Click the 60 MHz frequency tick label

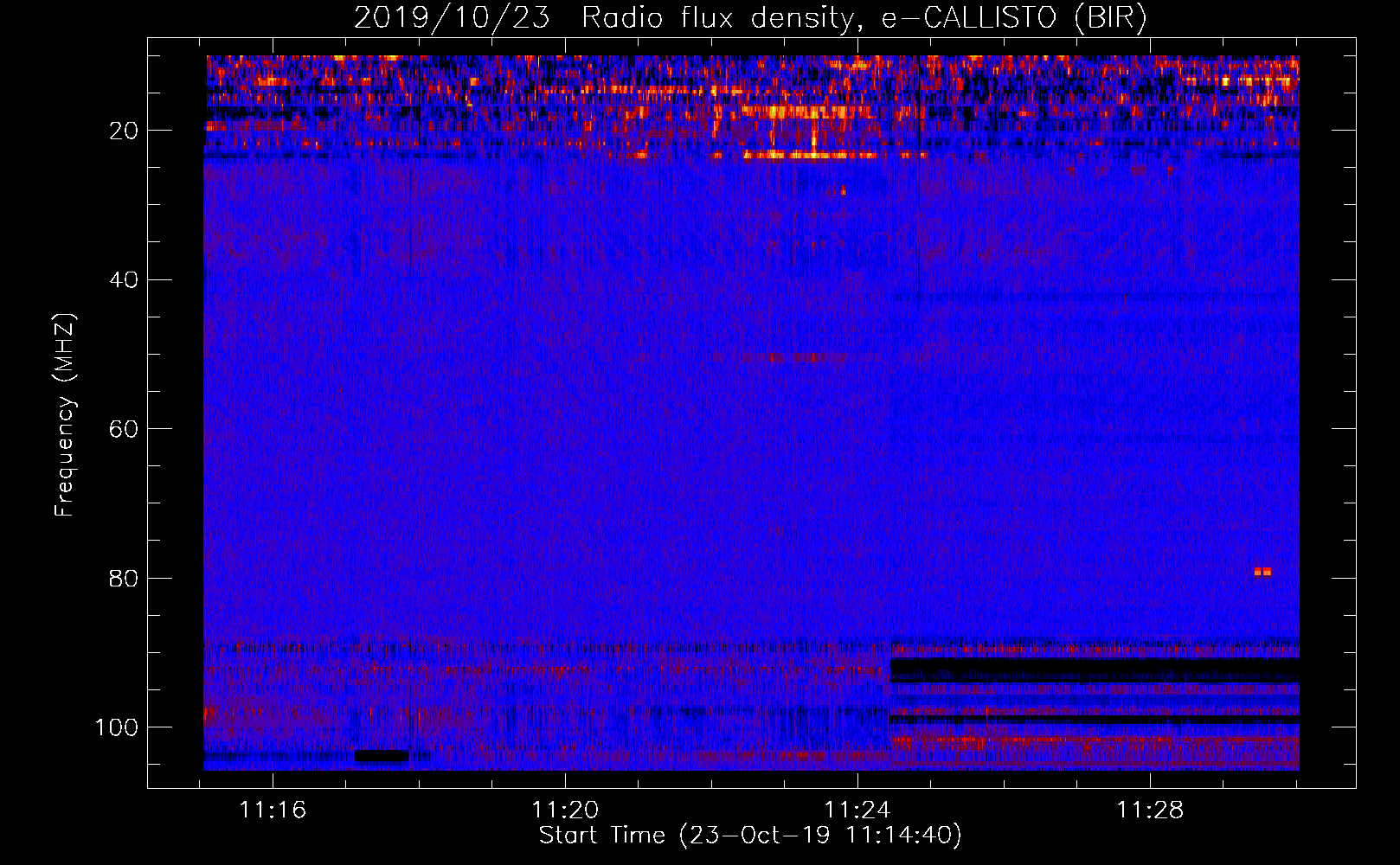tap(124, 430)
